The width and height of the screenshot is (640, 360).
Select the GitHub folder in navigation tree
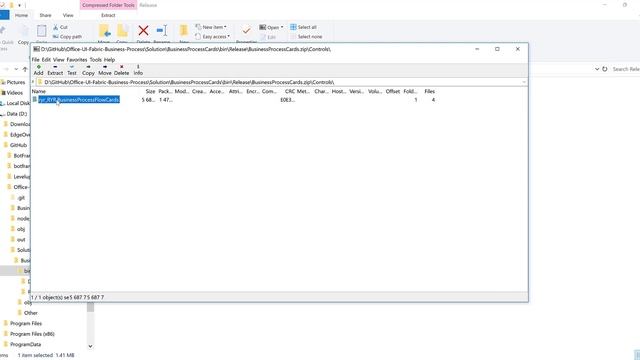tap(18, 145)
